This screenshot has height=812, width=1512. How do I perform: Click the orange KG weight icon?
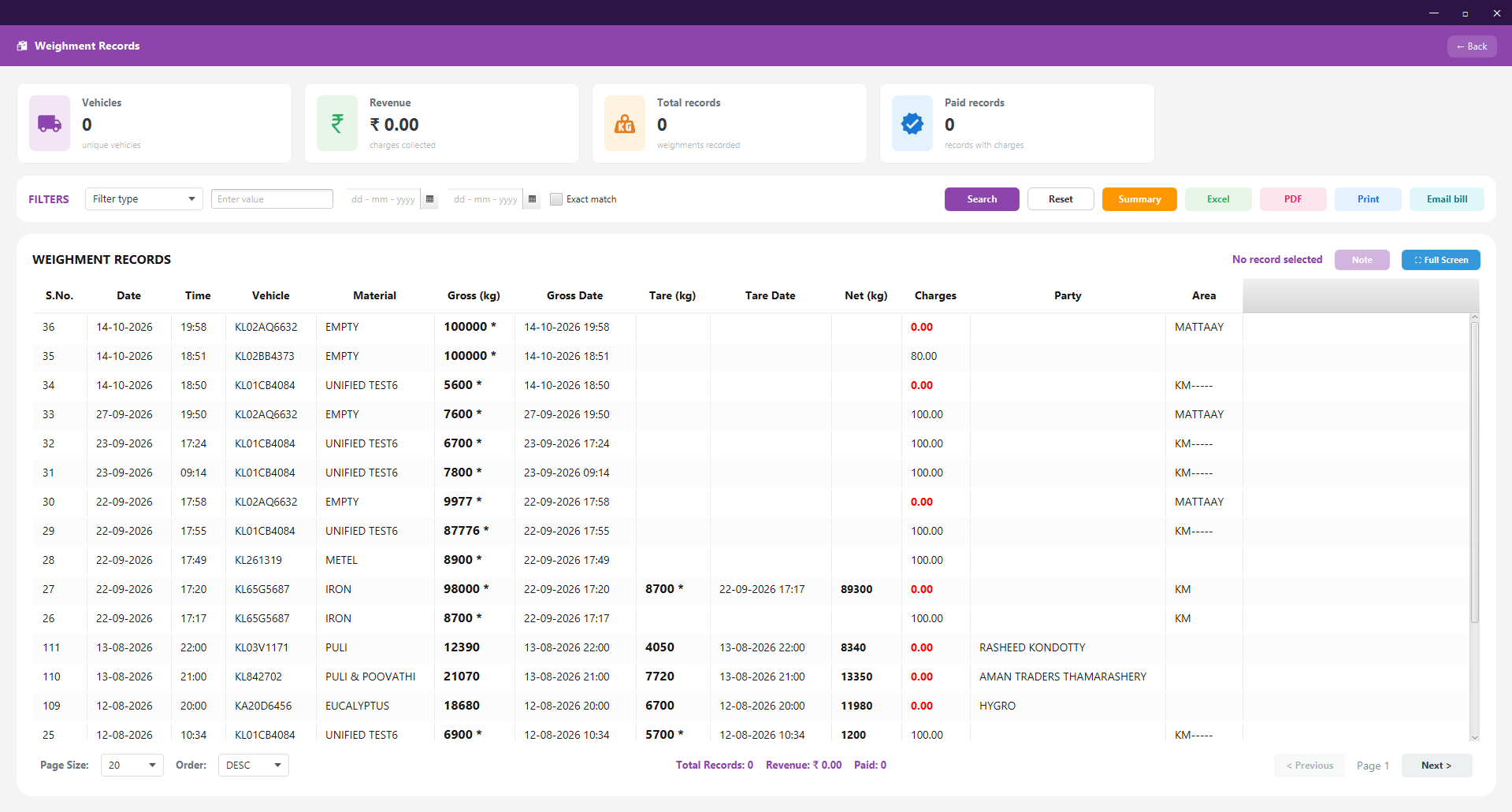pos(625,124)
